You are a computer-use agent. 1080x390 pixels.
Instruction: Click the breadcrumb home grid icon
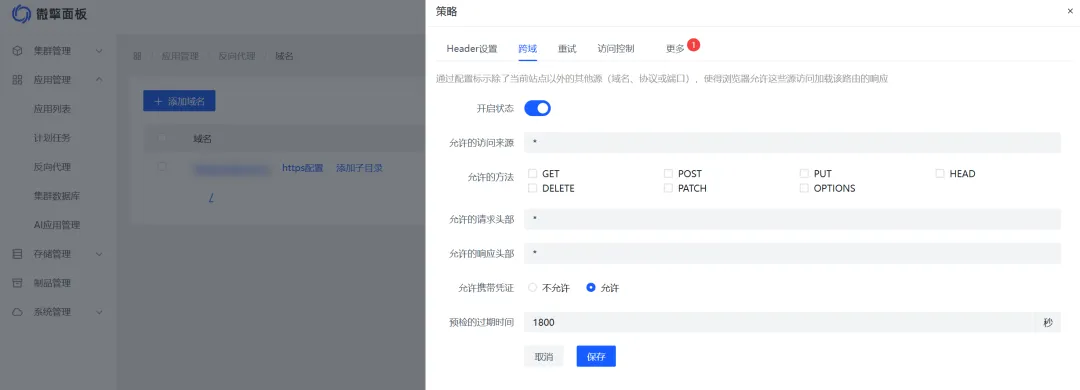click(x=137, y=57)
